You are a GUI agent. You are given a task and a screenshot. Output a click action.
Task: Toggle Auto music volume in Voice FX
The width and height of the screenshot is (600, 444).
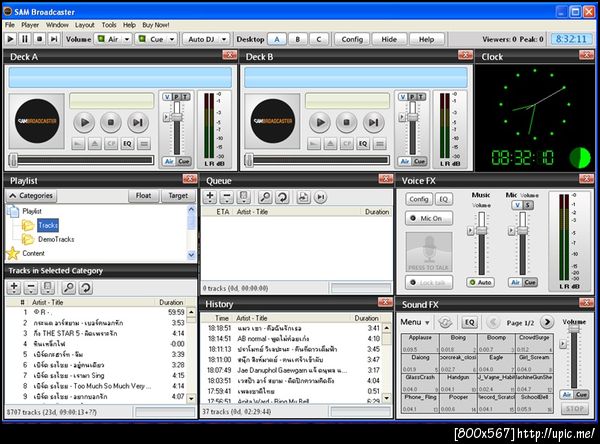pyautogui.click(x=480, y=282)
